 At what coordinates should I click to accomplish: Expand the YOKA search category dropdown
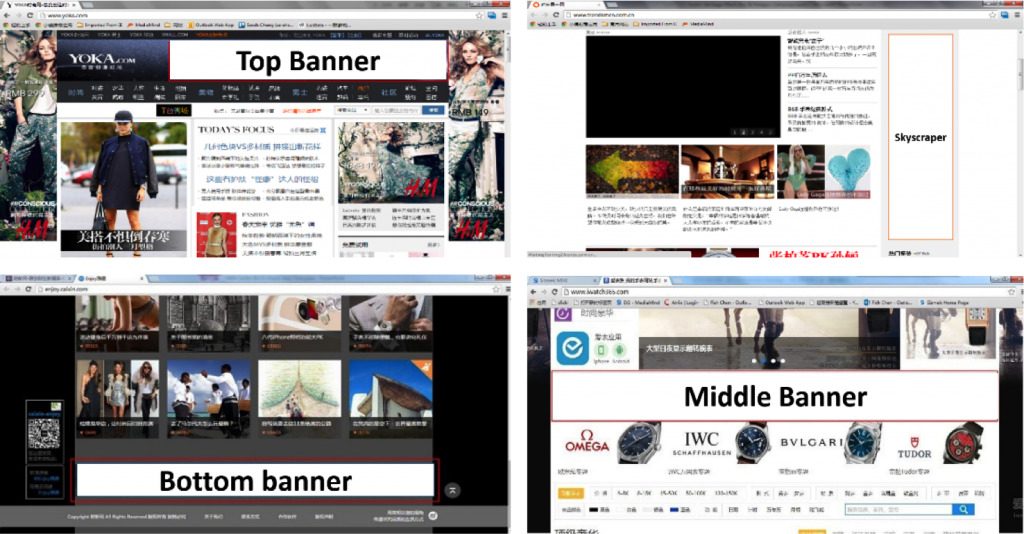click(353, 110)
